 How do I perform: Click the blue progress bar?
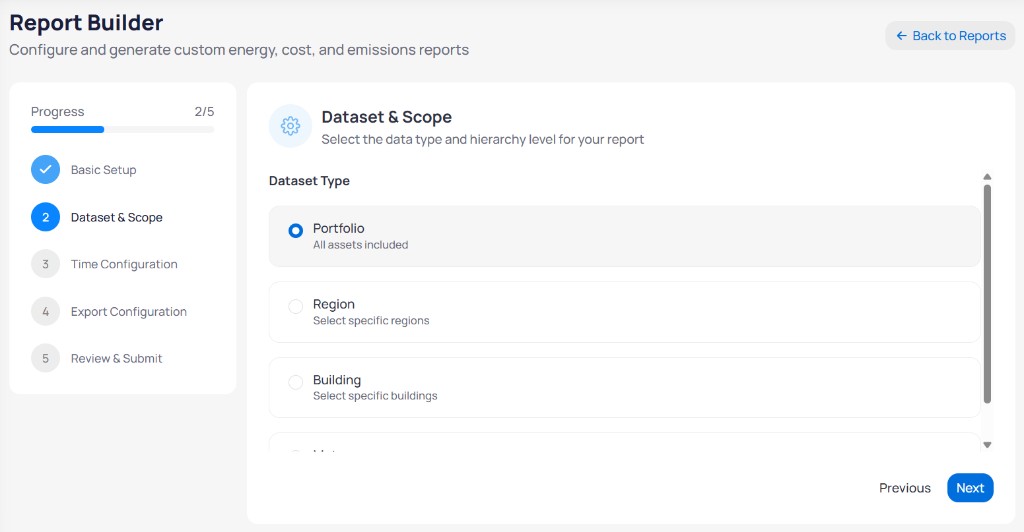[x=67, y=129]
